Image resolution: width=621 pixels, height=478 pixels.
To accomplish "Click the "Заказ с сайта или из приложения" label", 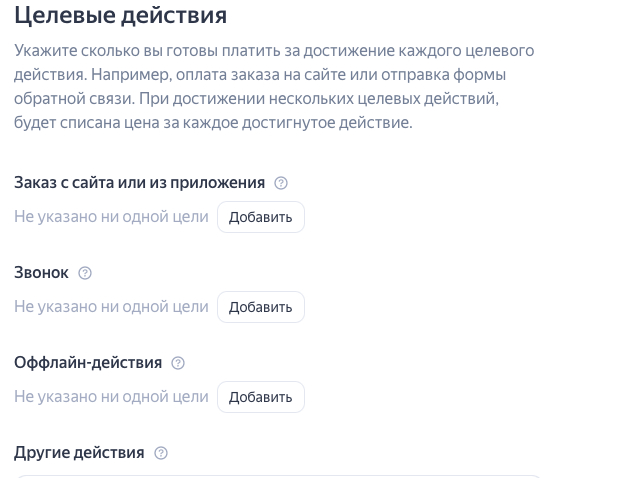I will coord(139,183).
